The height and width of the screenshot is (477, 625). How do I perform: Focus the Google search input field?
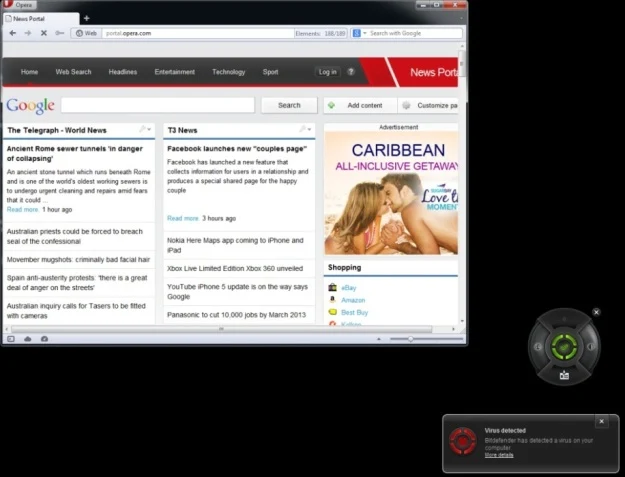157,105
